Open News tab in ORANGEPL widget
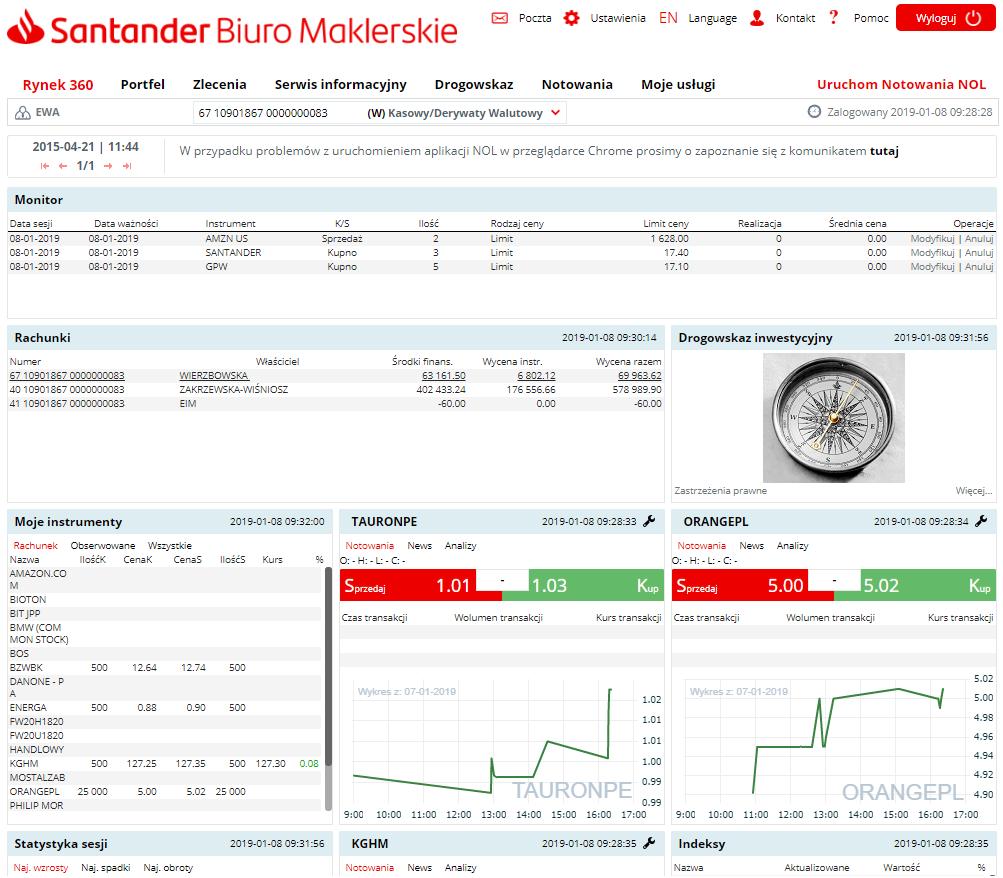This screenshot has height=878, width=1003. click(x=752, y=545)
